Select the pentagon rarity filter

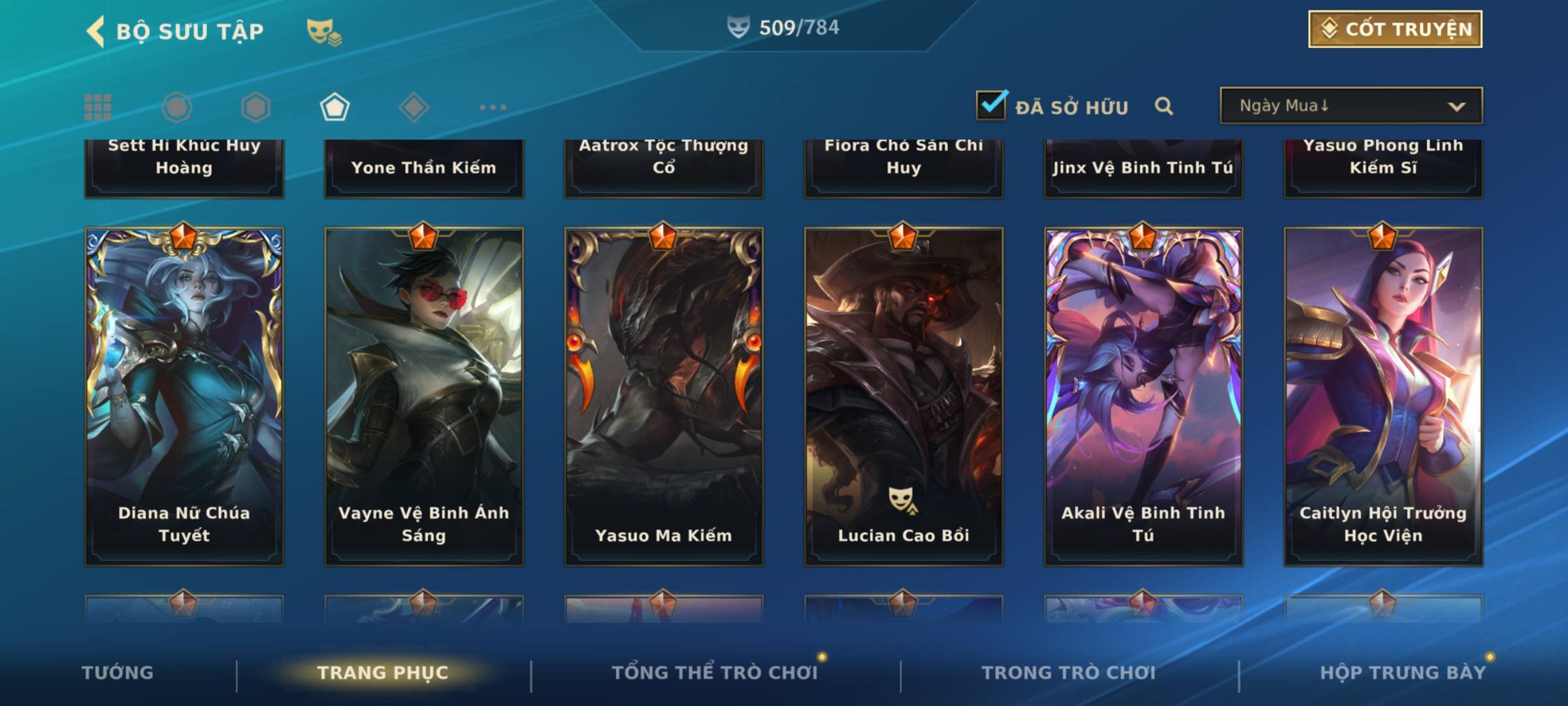[x=335, y=107]
